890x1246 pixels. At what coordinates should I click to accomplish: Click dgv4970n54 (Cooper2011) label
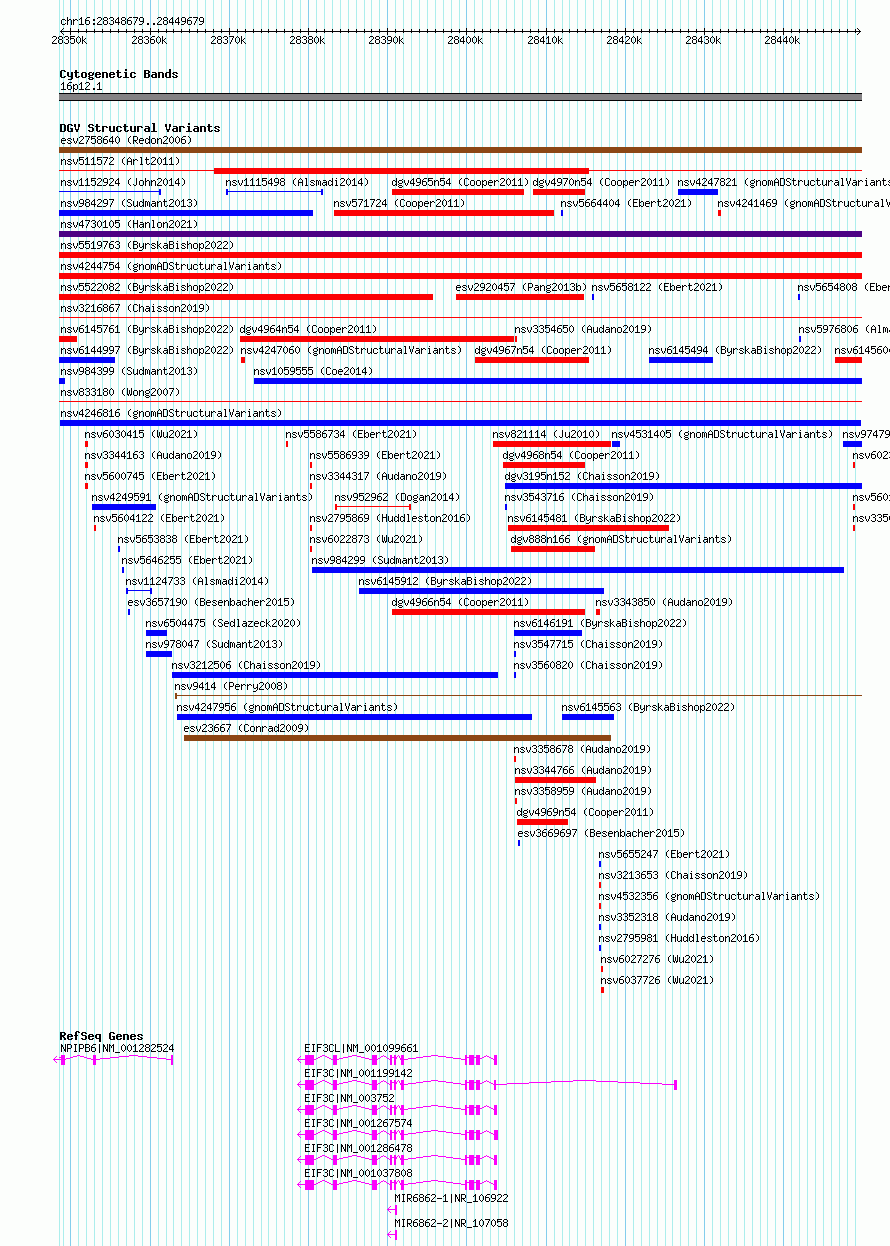[x=601, y=182]
